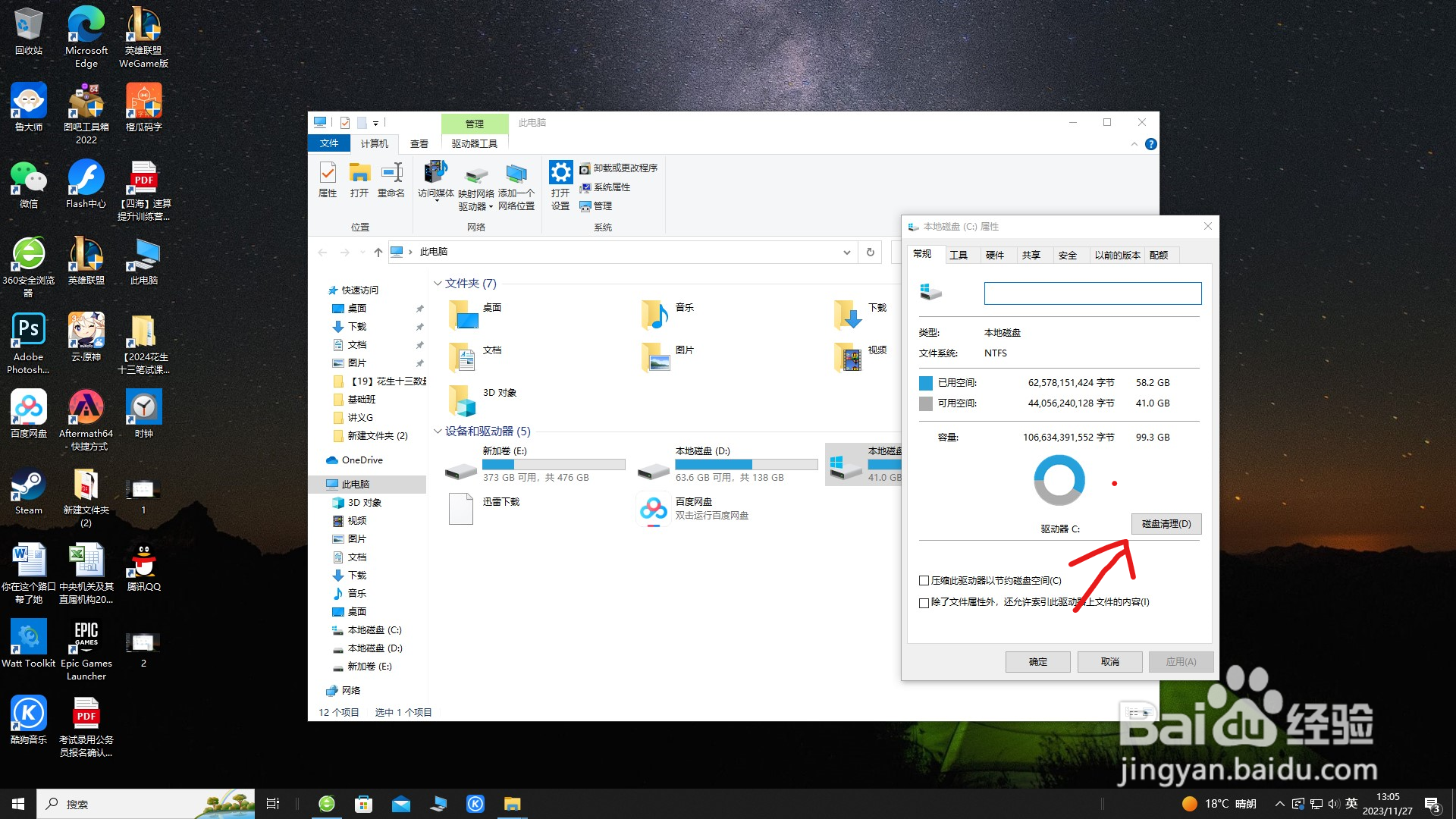Switch to the Tools tab in properties

[x=959, y=256]
